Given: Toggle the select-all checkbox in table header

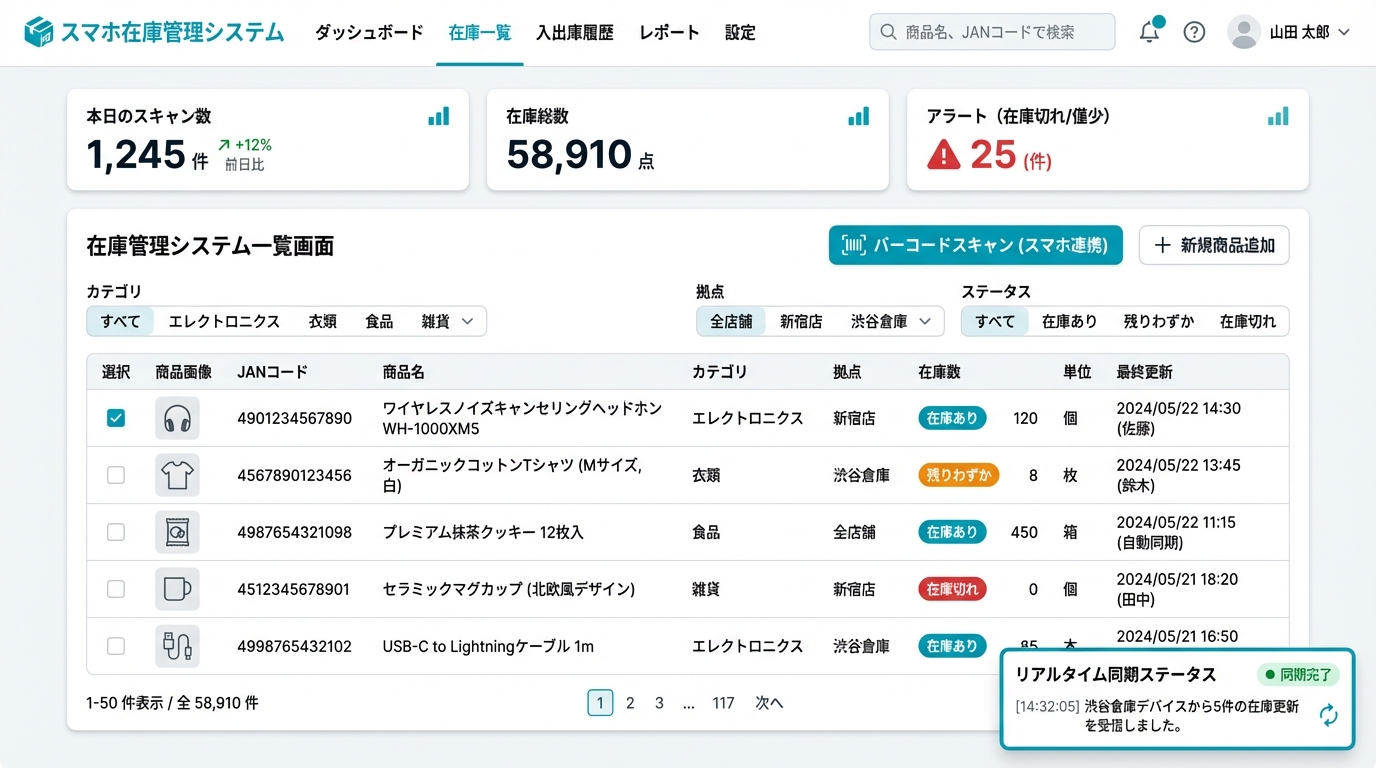Looking at the screenshot, I should point(115,371).
